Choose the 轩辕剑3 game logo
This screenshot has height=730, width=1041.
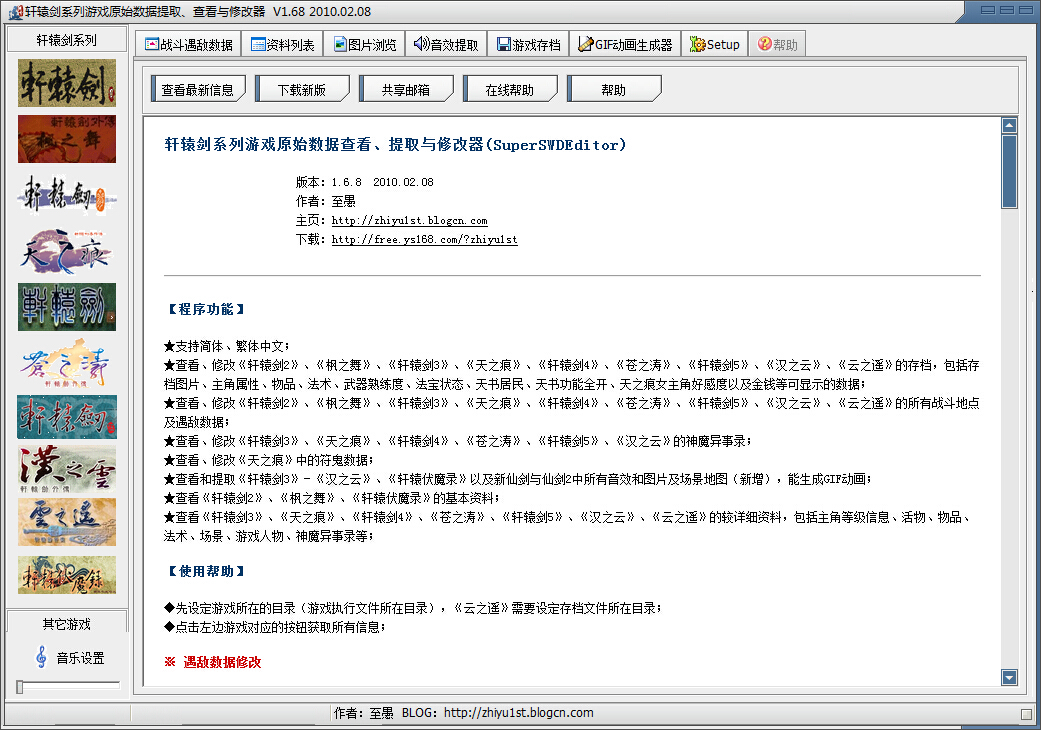[67, 195]
